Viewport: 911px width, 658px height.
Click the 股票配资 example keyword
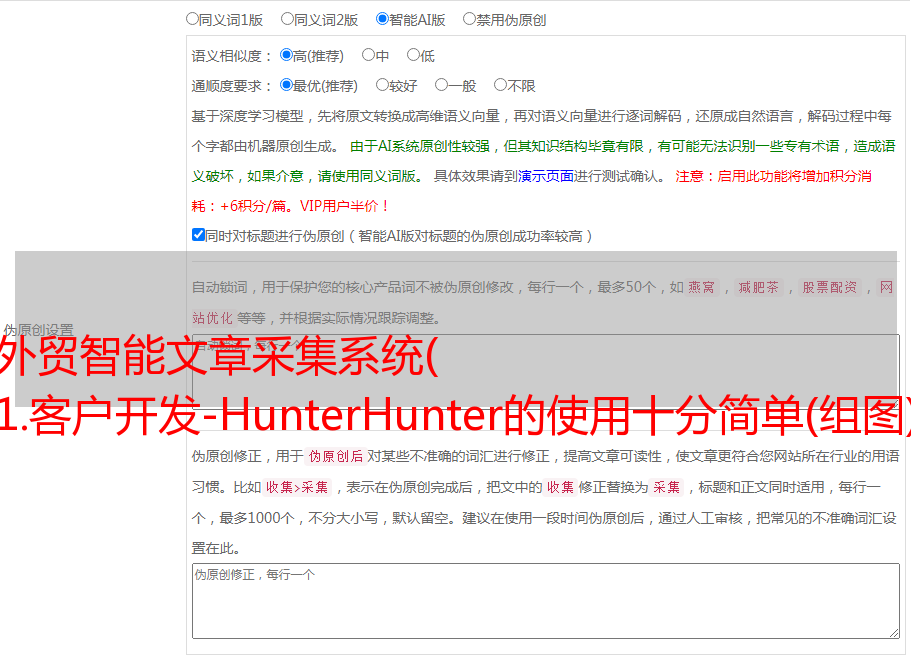pos(830,287)
